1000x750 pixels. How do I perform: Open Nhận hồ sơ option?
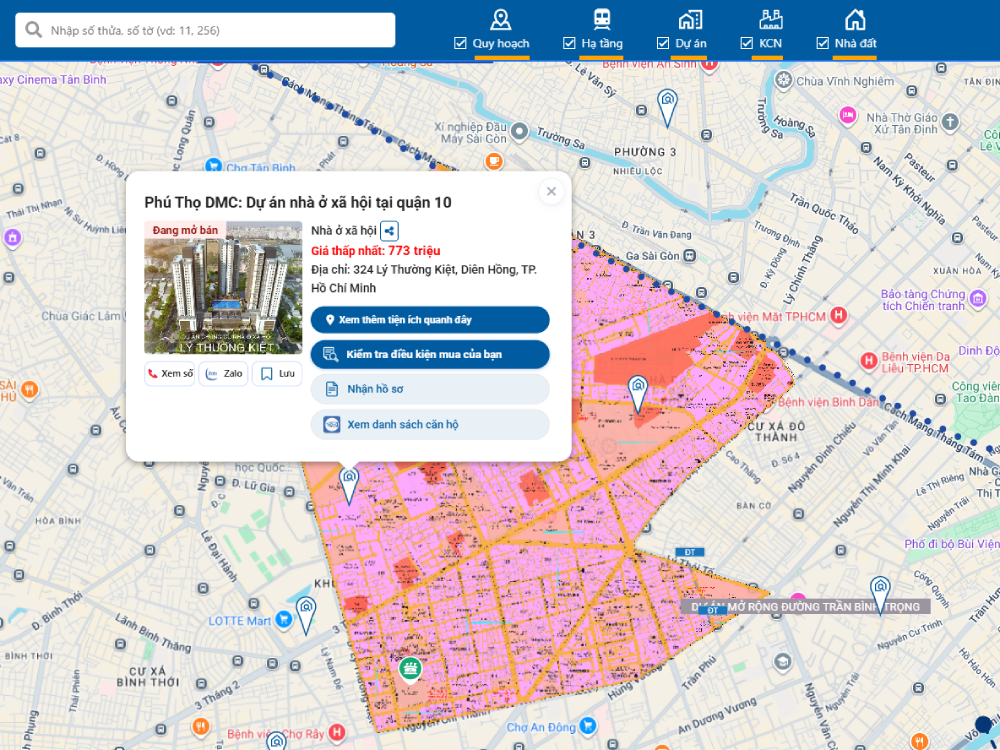430,389
